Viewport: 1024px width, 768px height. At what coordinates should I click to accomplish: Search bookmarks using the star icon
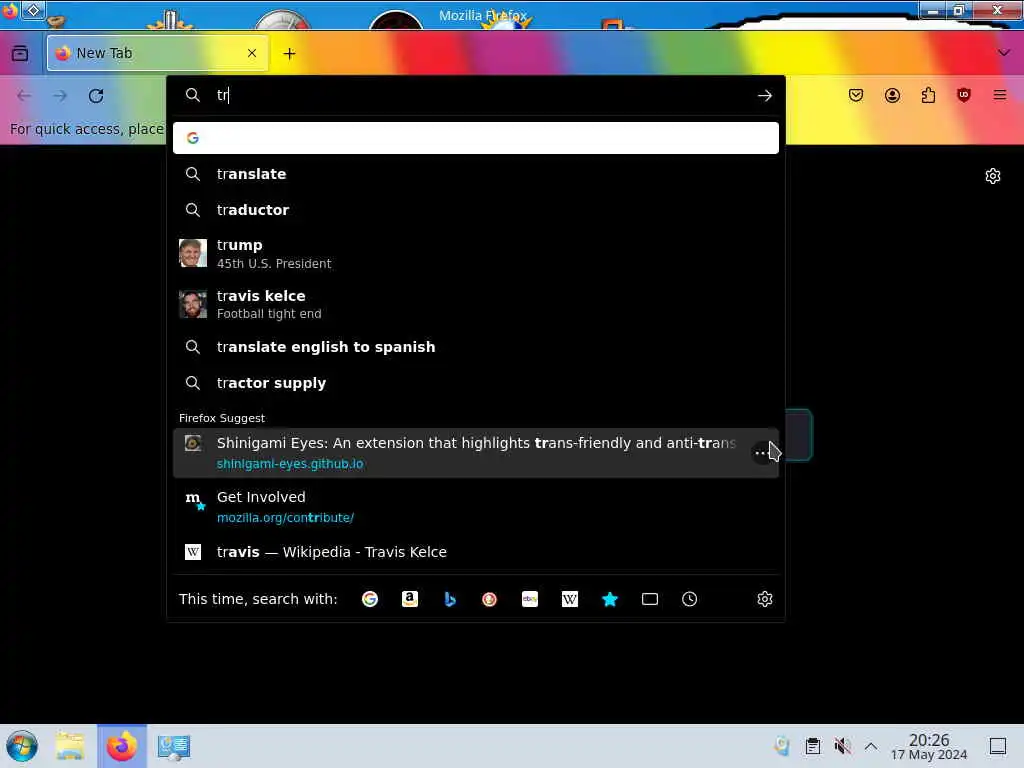(609, 599)
